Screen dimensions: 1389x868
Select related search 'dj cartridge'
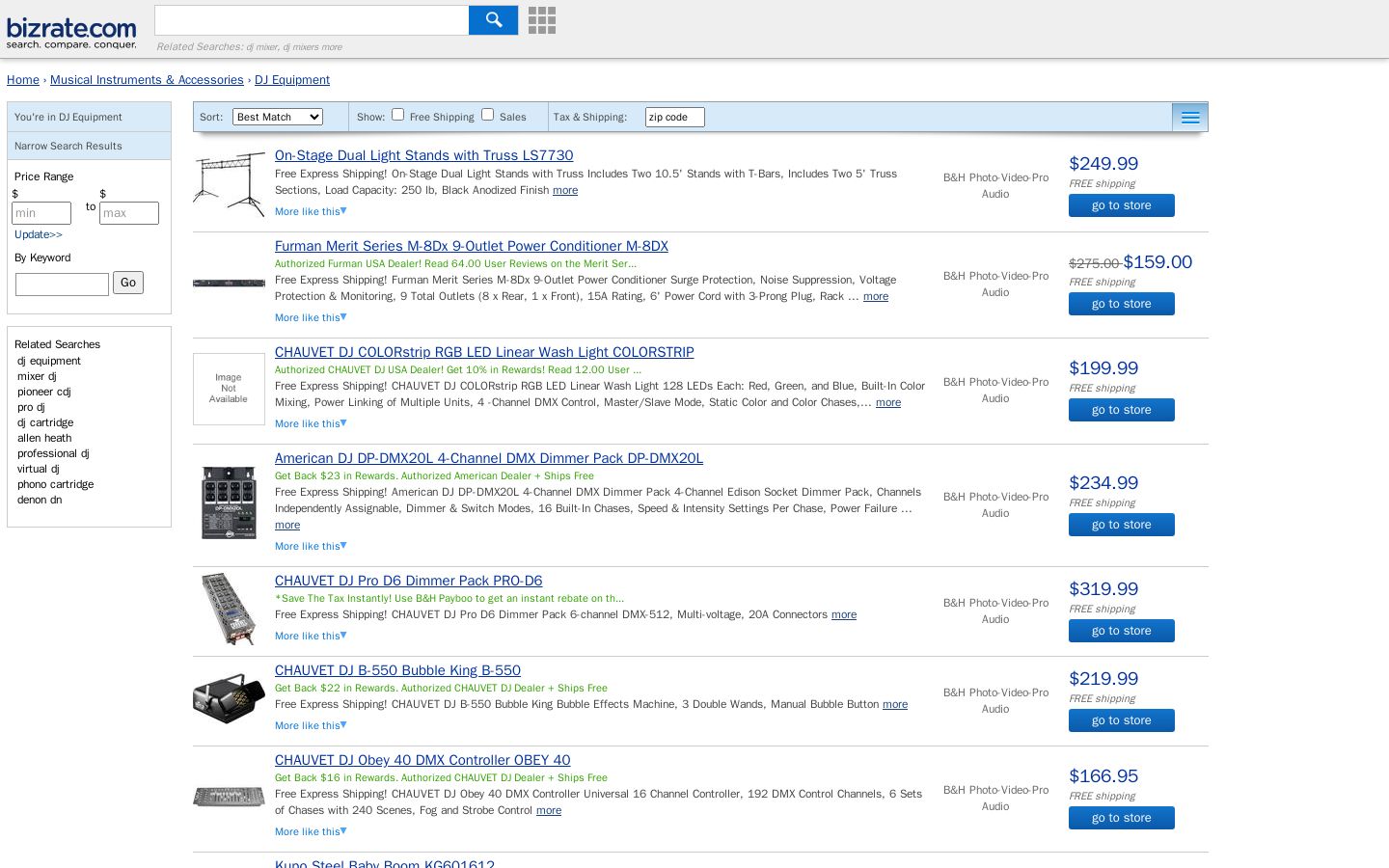pyautogui.click(x=45, y=422)
